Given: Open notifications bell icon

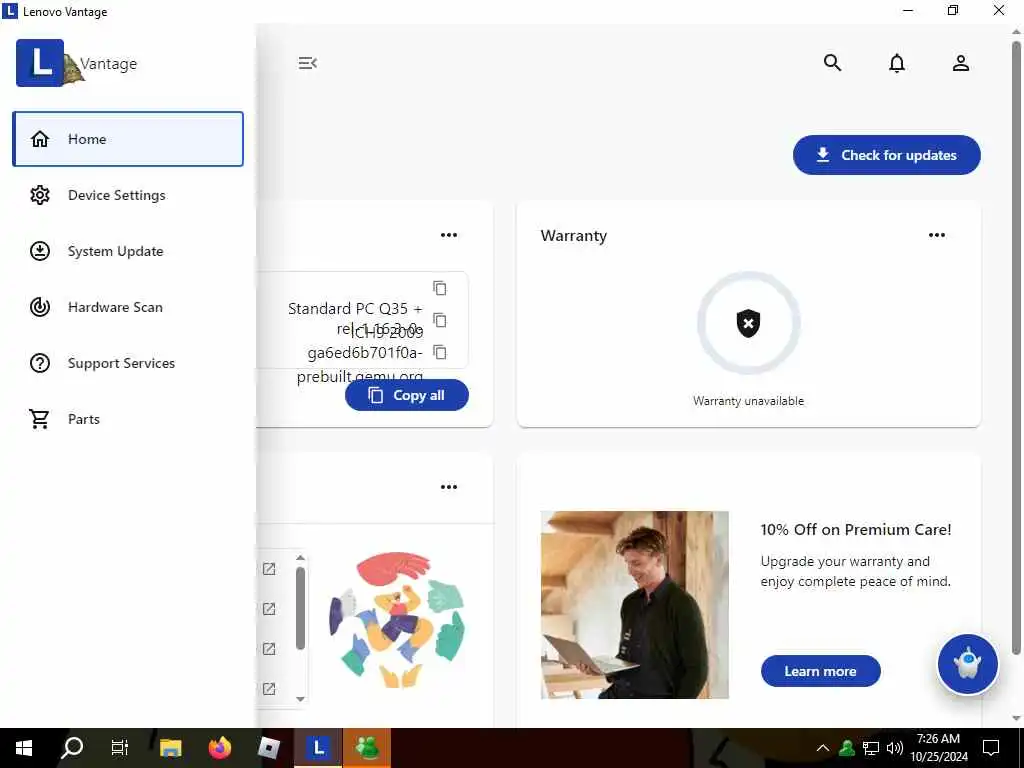Looking at the screenshot, I should (x=897, y=63).
